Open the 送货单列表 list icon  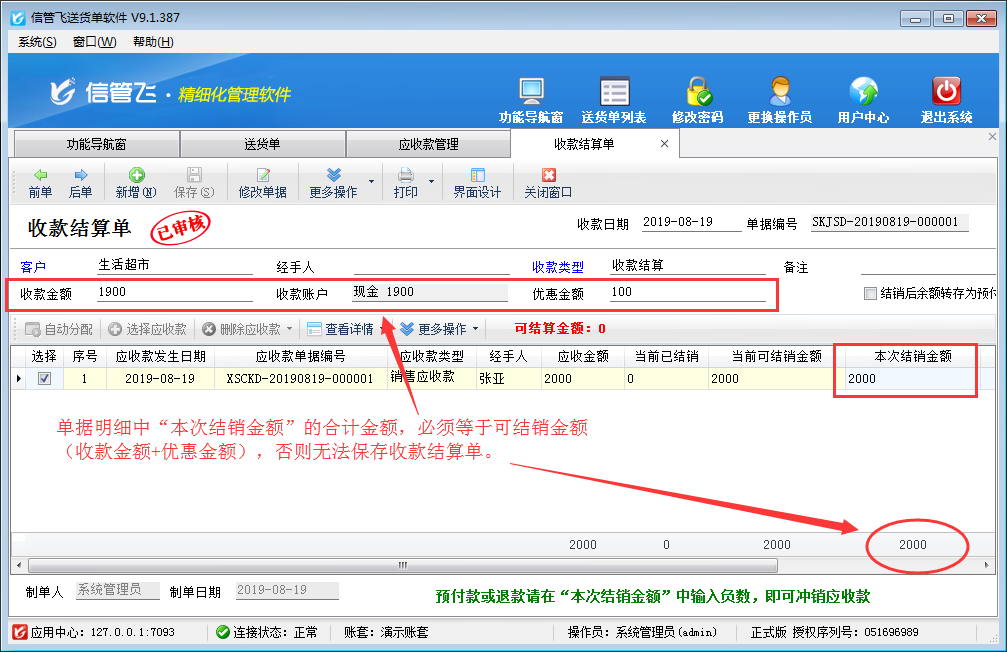pos(614,92)
